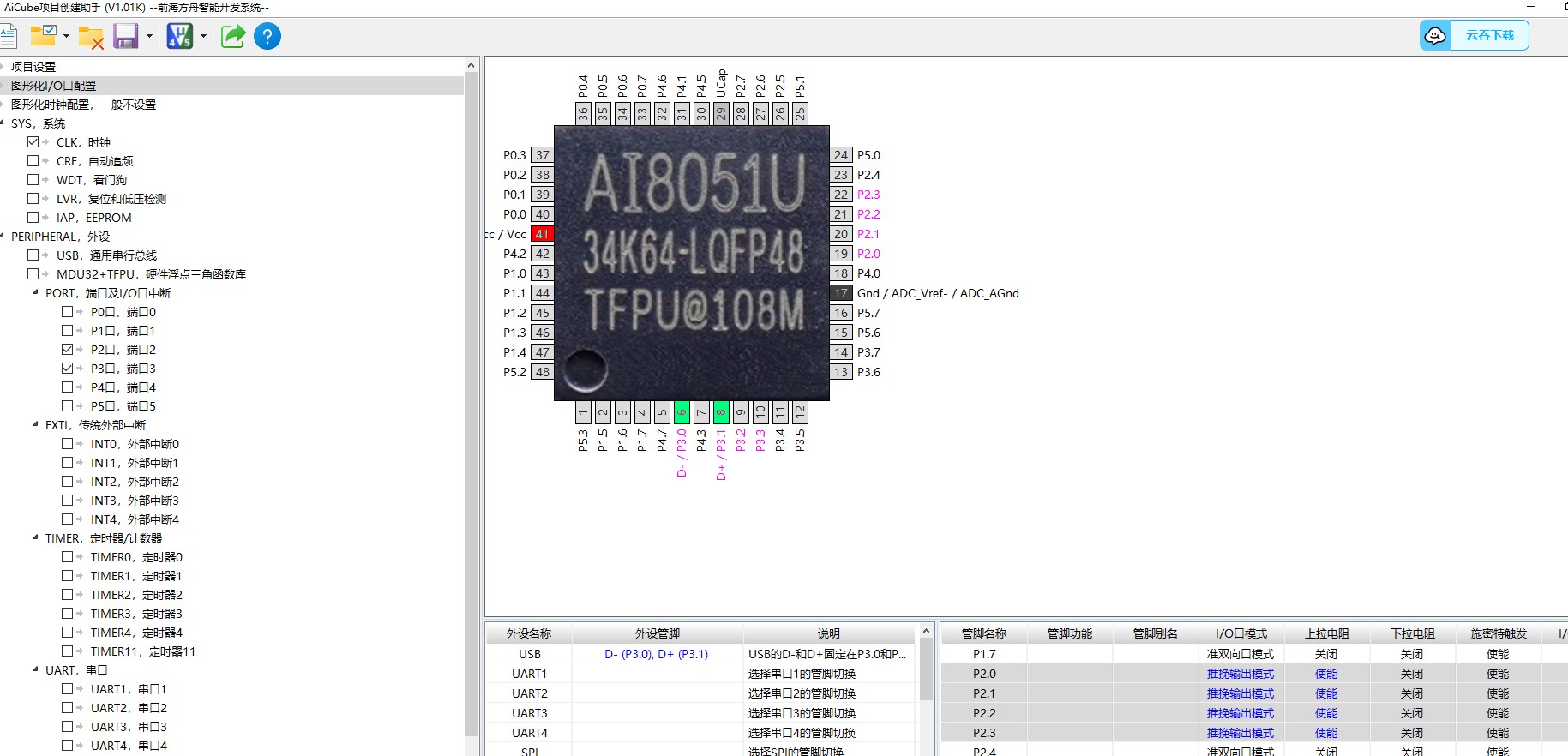This screenshot has width=1568, height=756.
Task: Uncheck the CLK clock checkbox
Action: click(x=33, y=142)
